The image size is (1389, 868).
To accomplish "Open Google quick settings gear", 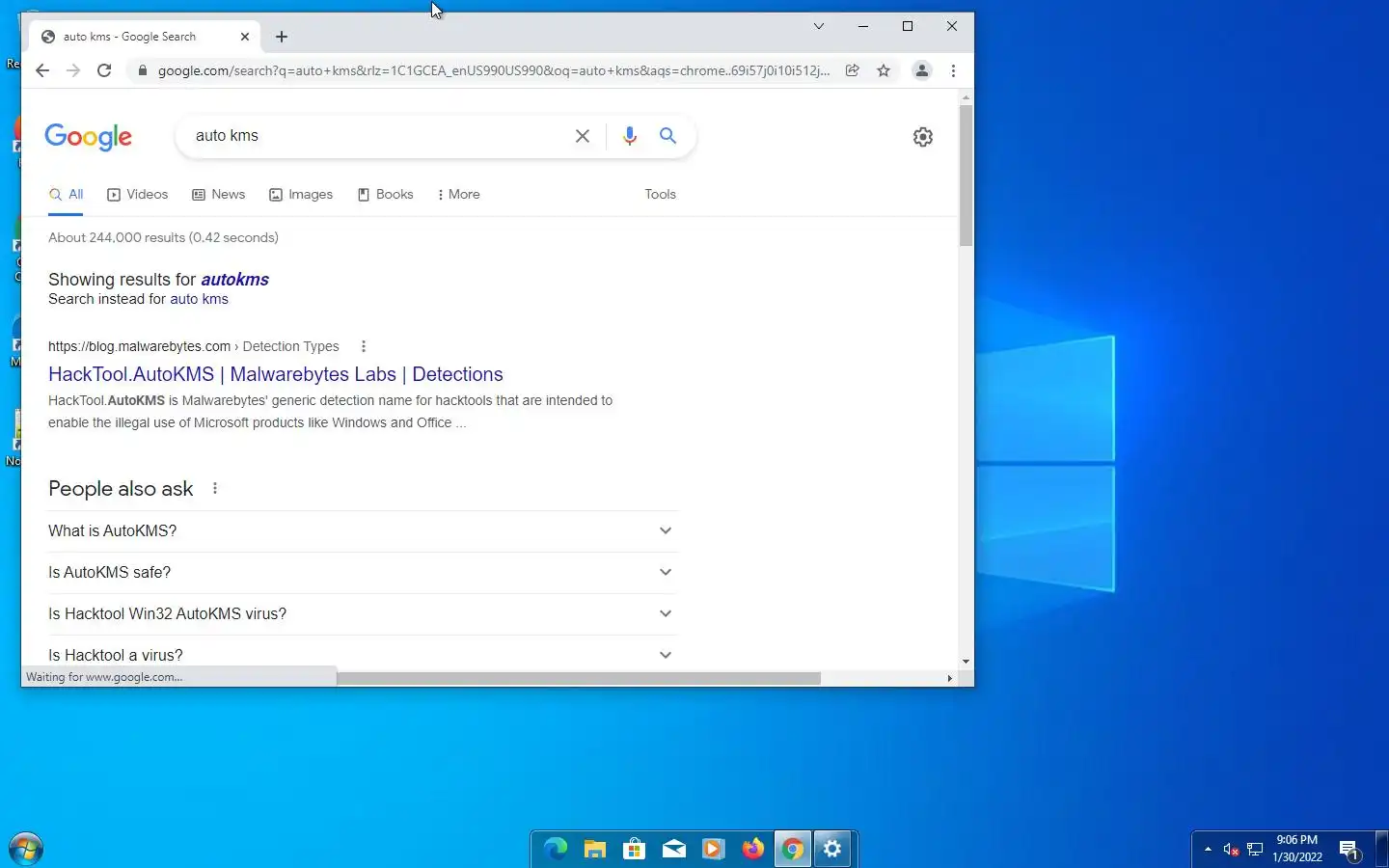I will [x=923, y=136].
